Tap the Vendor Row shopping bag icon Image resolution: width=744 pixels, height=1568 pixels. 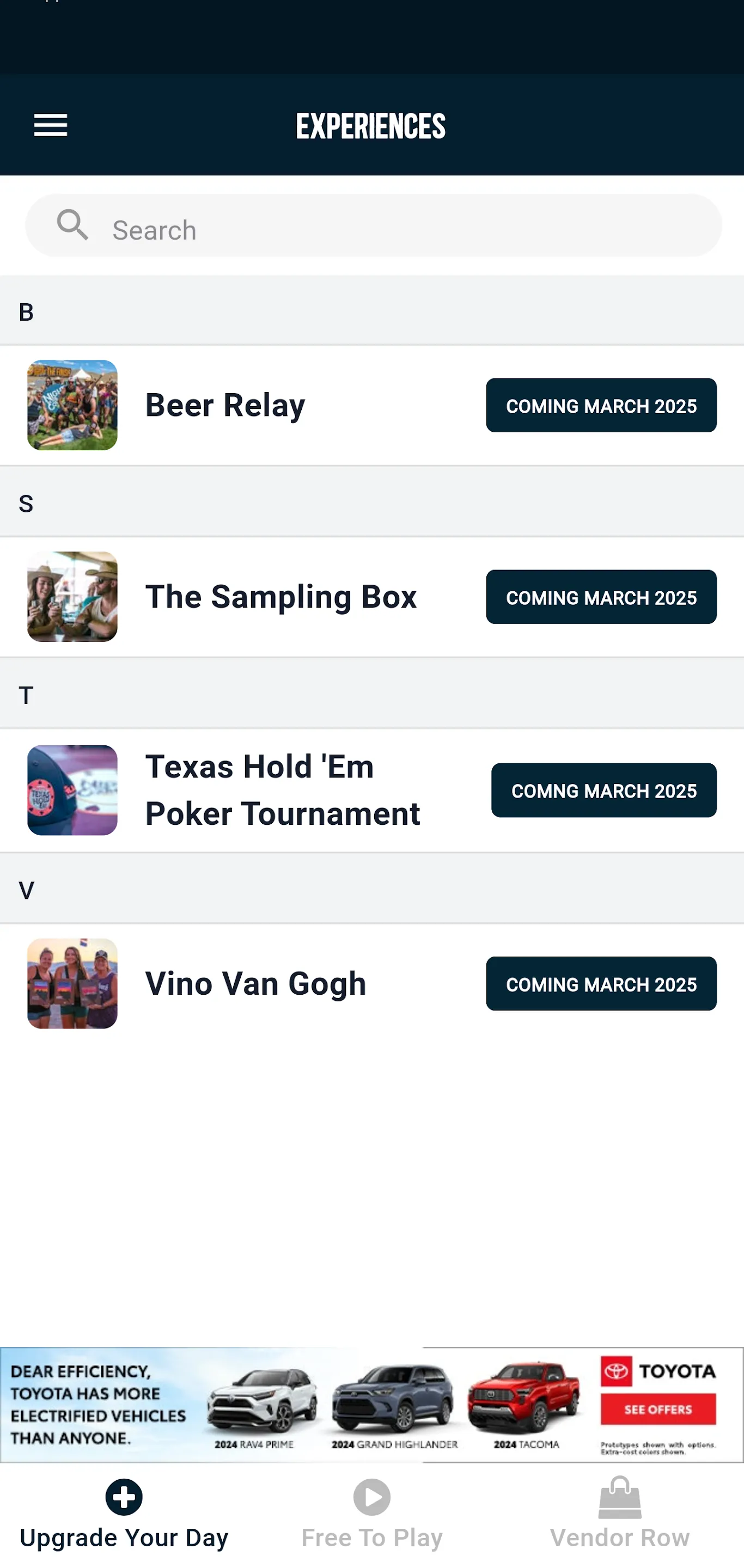(x=619, y=1497)
